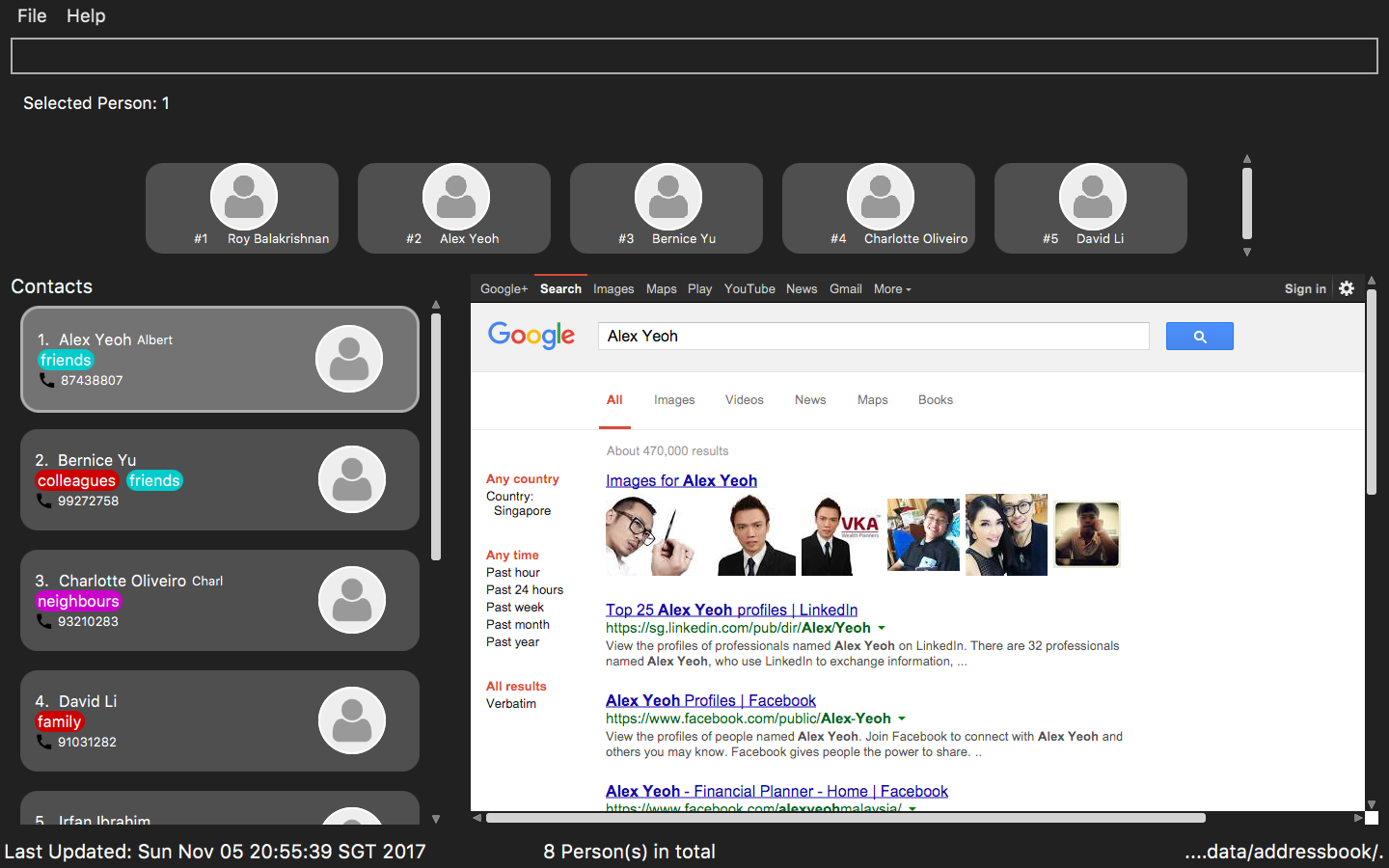Click first Alex Yeoh image thumbnail with glasses

[x=651, y=535]
